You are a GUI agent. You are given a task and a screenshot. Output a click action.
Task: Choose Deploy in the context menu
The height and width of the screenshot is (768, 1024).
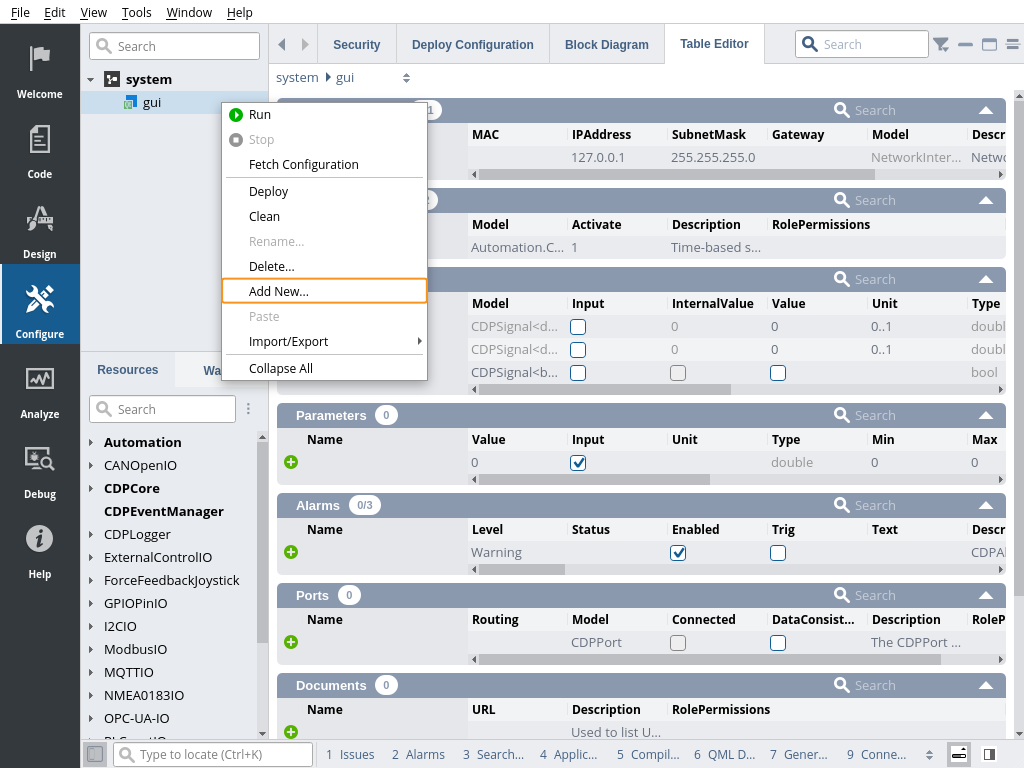(268, 191)
